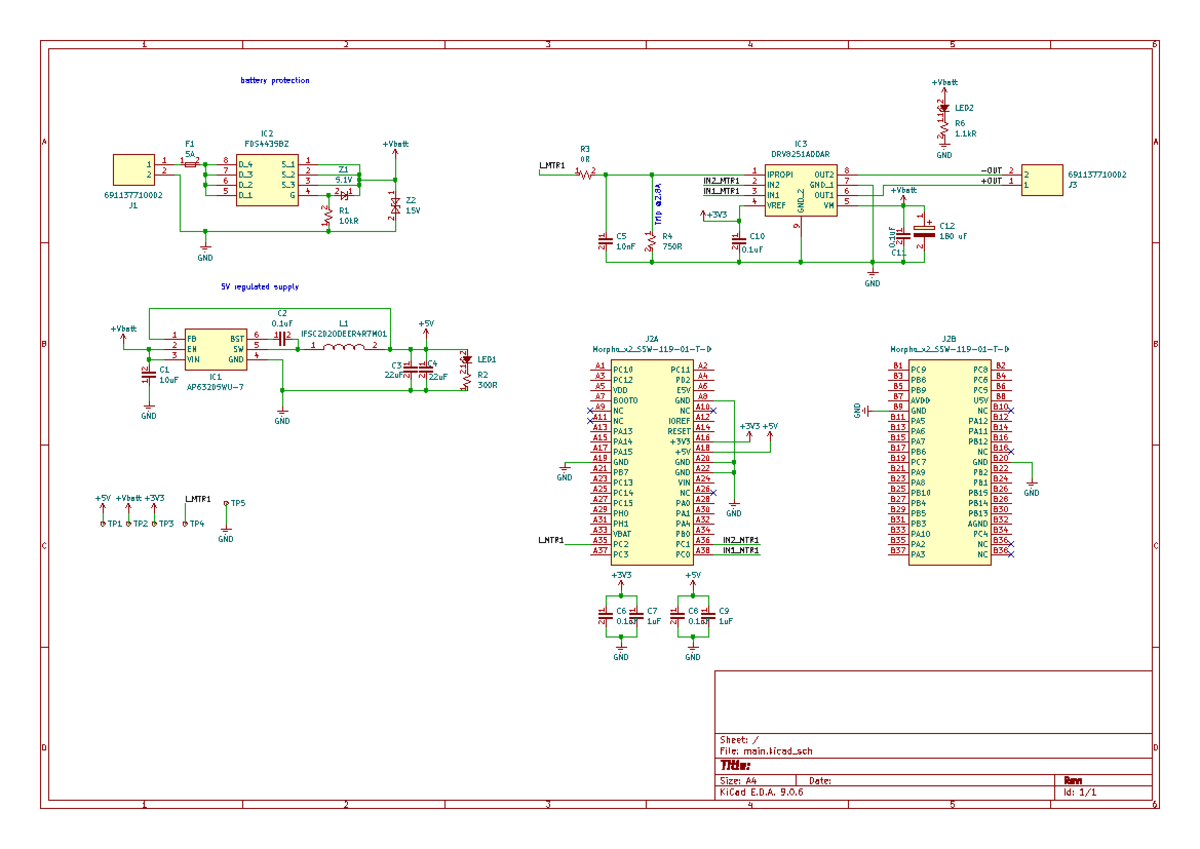Select the blue 'battery protection' text label
Screen dimensions: 1200x849
[x=272, y=78]
